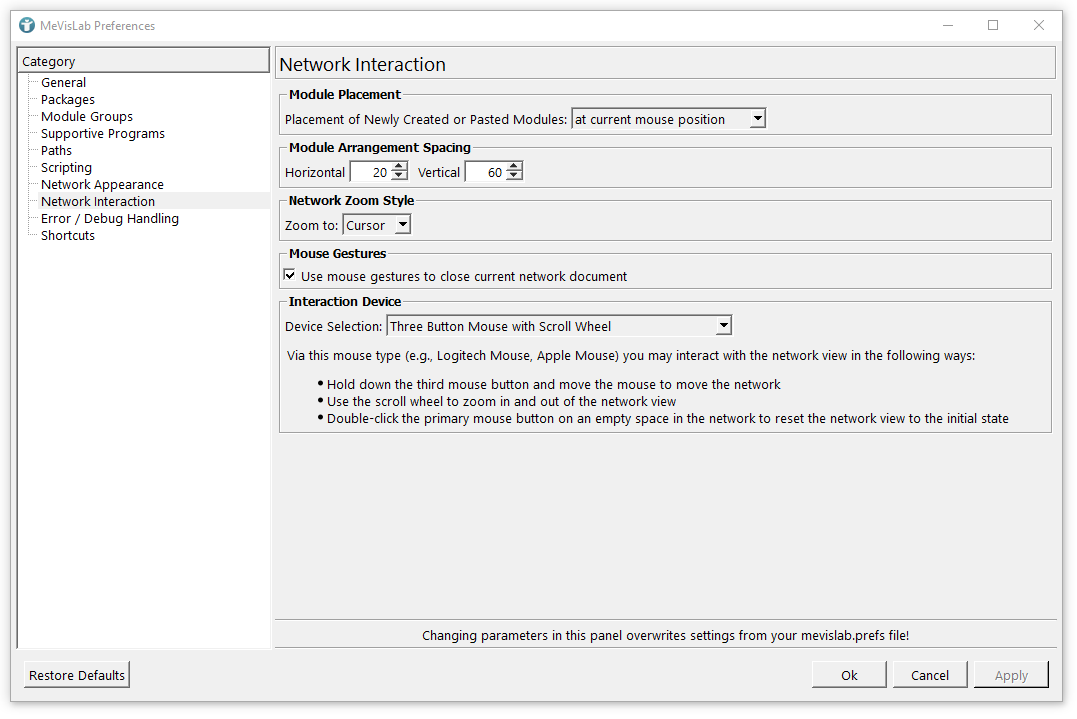Open module placement dropdown
Screen dimensions: 1077x719
(x=757, y=119)
